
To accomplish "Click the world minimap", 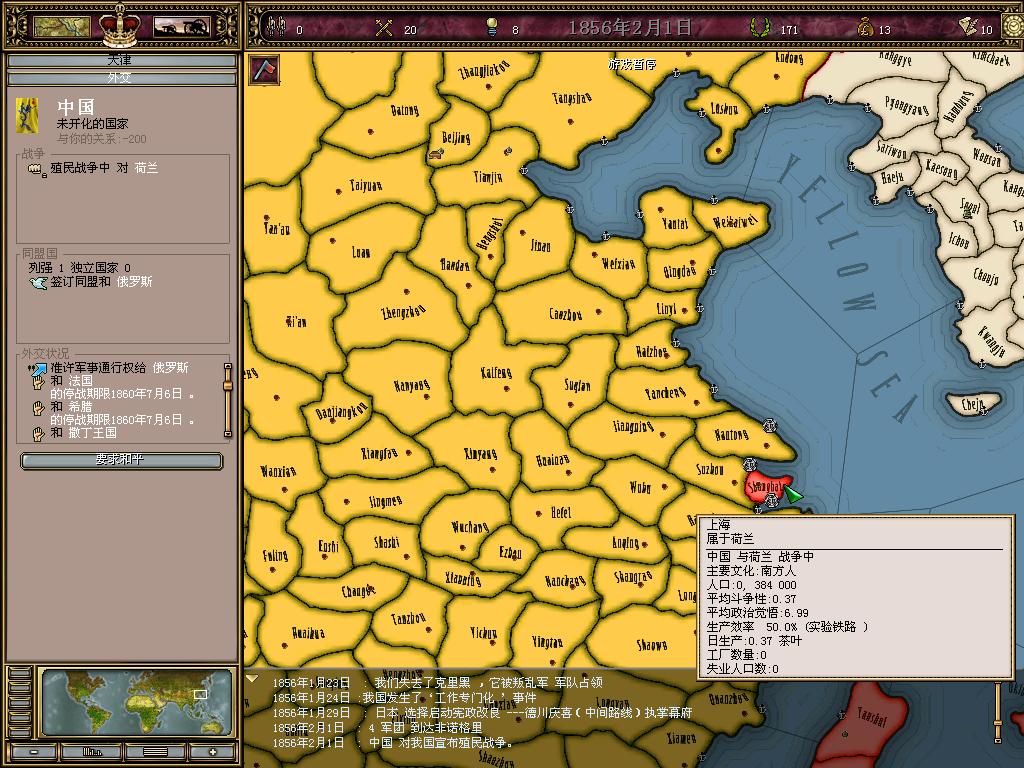I will coord(136,702).
